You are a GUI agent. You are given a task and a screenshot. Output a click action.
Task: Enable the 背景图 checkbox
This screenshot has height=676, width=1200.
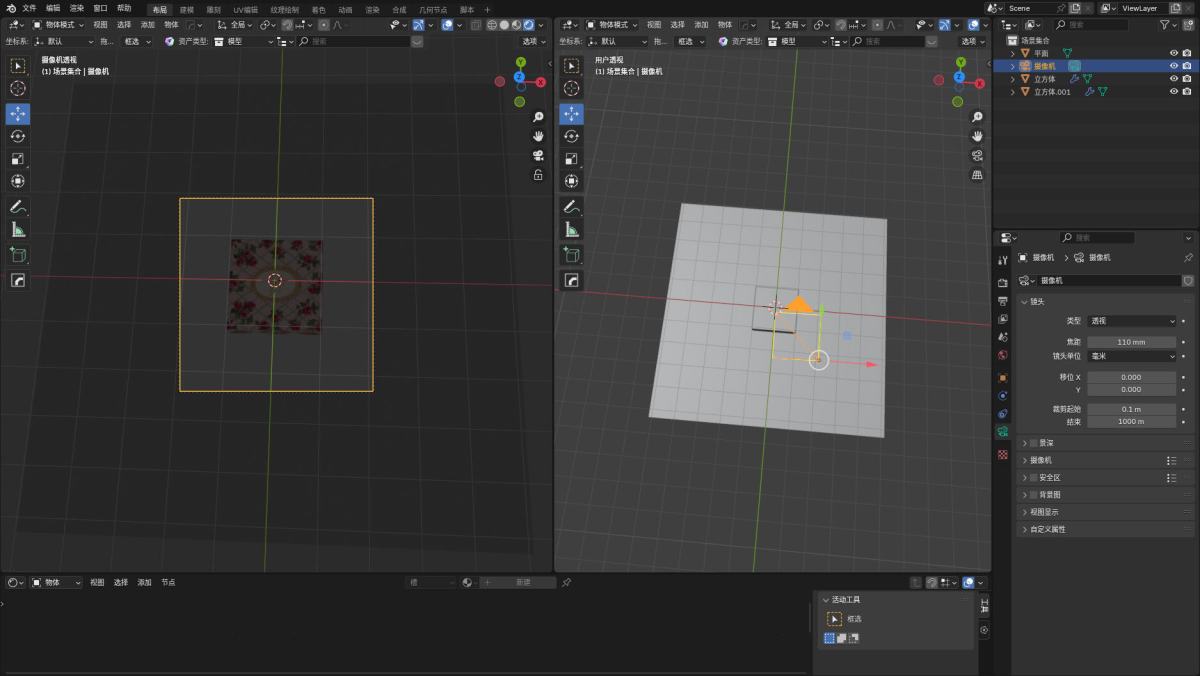click(1034, 495)
